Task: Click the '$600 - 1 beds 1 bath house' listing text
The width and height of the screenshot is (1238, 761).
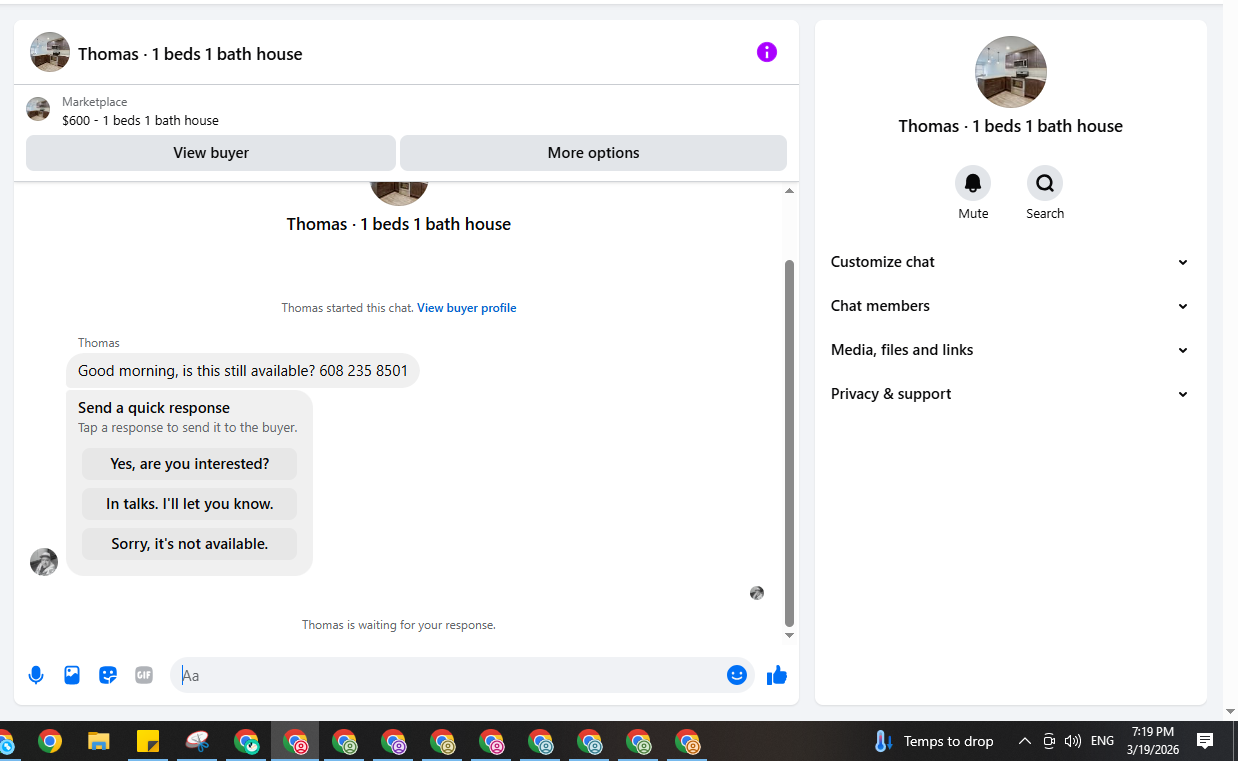Action: point(140,120)
